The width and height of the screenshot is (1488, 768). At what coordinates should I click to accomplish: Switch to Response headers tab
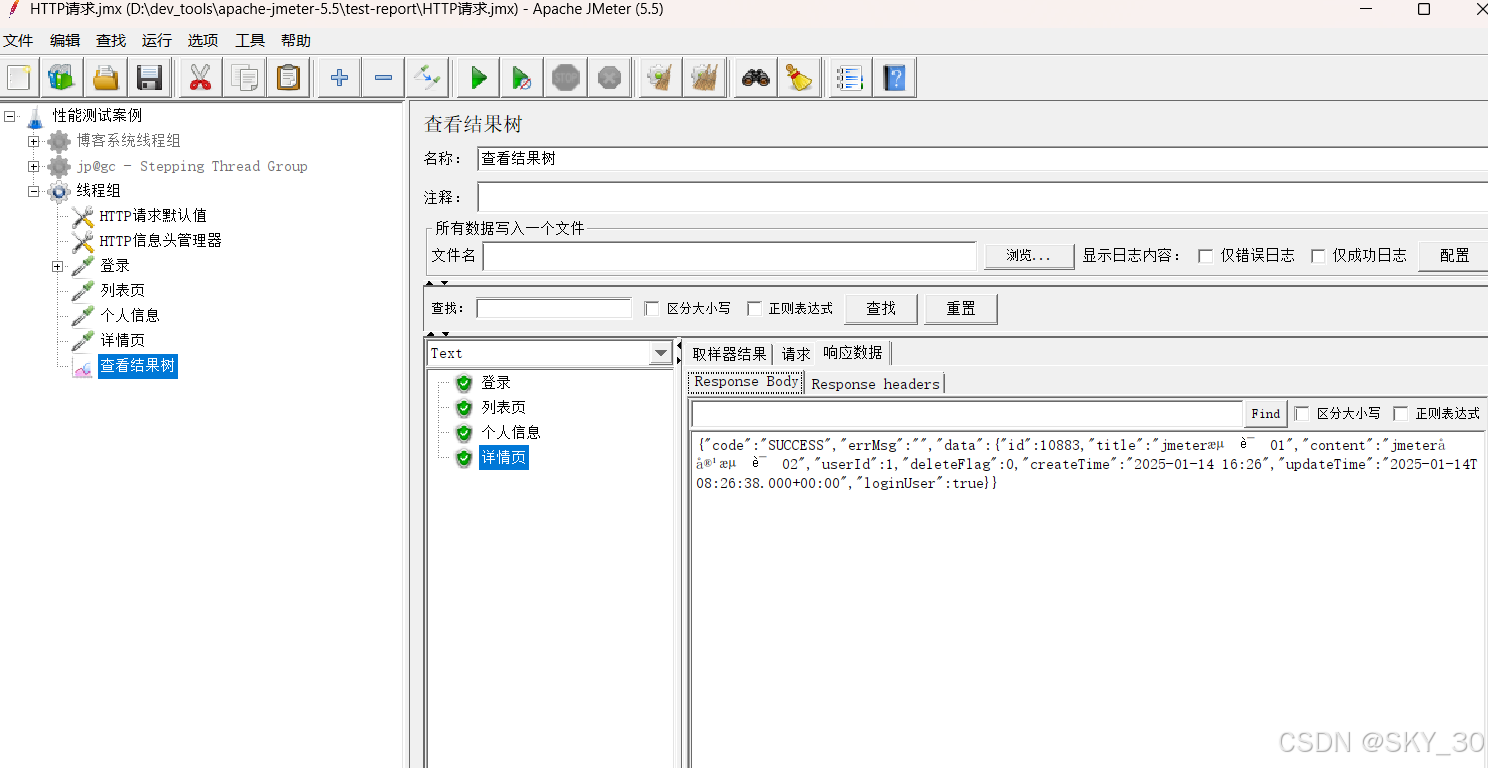(875, 384)
